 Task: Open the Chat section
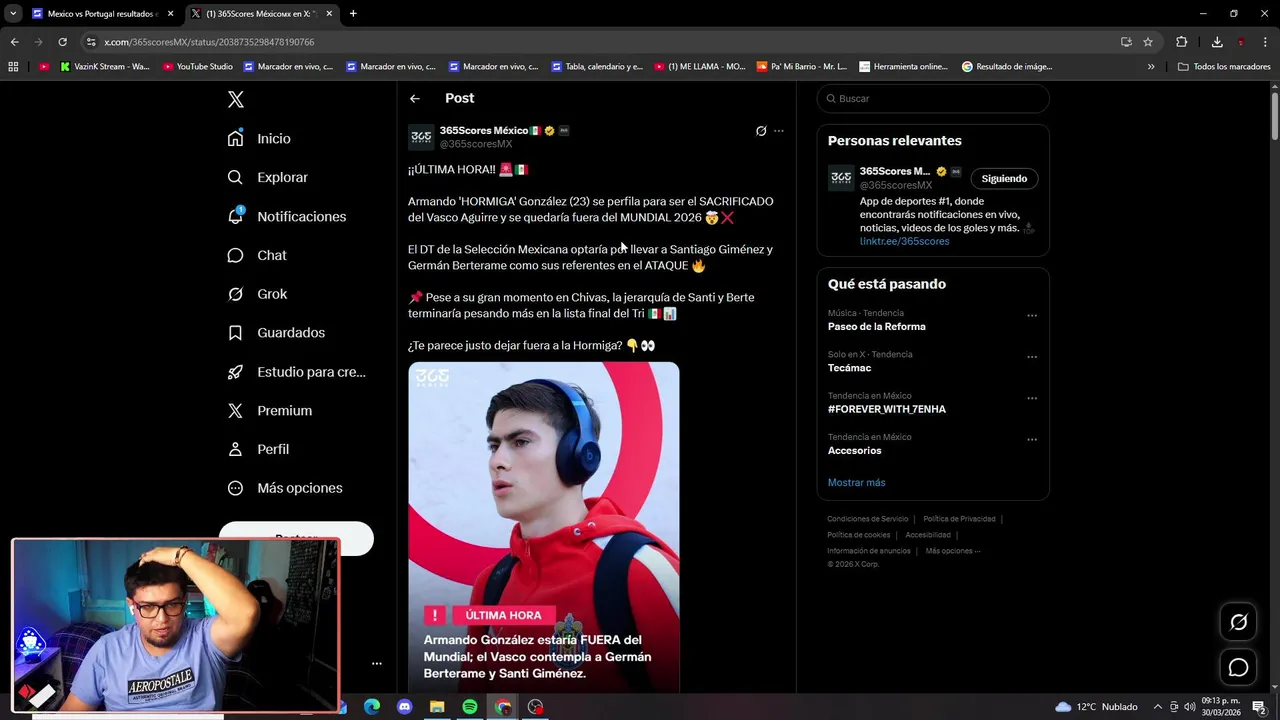(257, 255)
